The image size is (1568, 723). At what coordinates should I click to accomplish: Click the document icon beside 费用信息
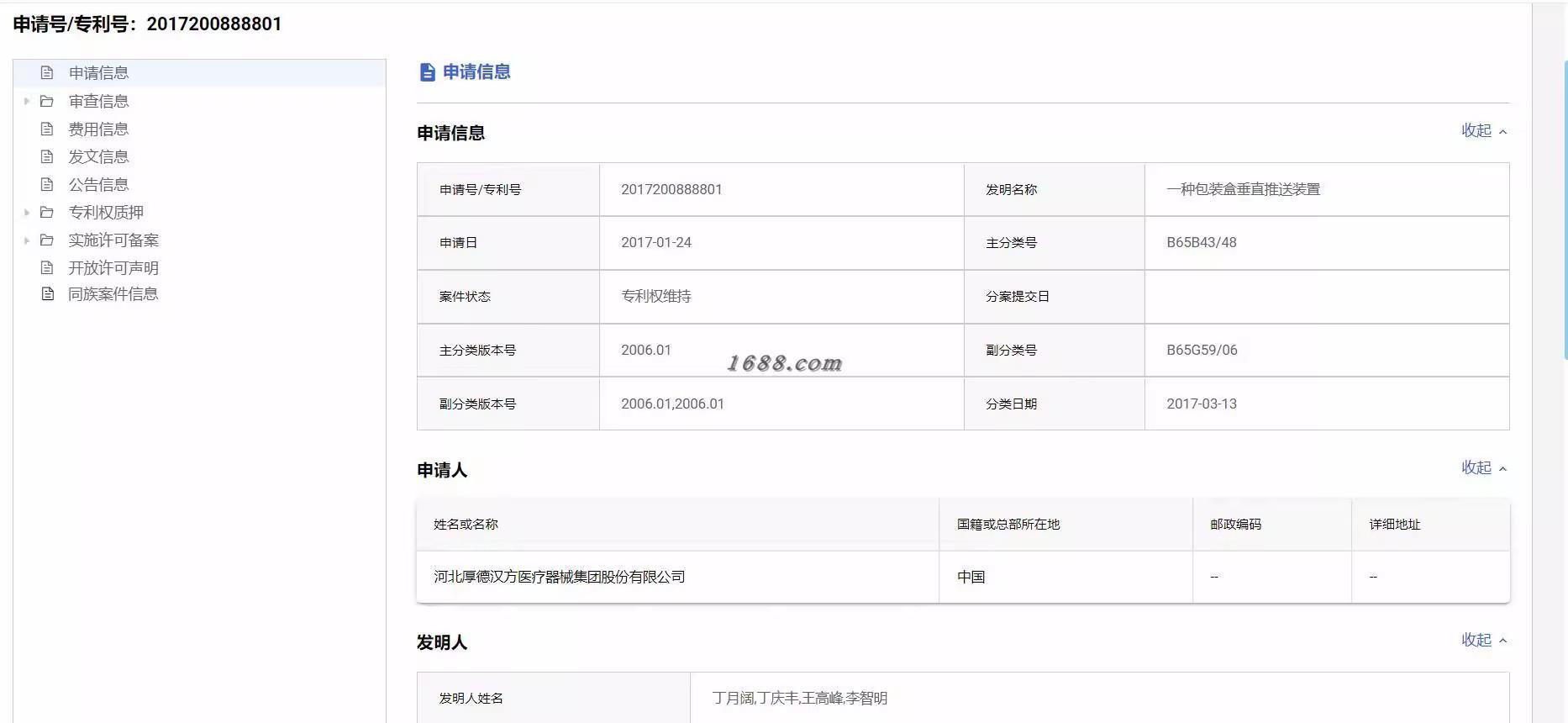tap(47, 129)
